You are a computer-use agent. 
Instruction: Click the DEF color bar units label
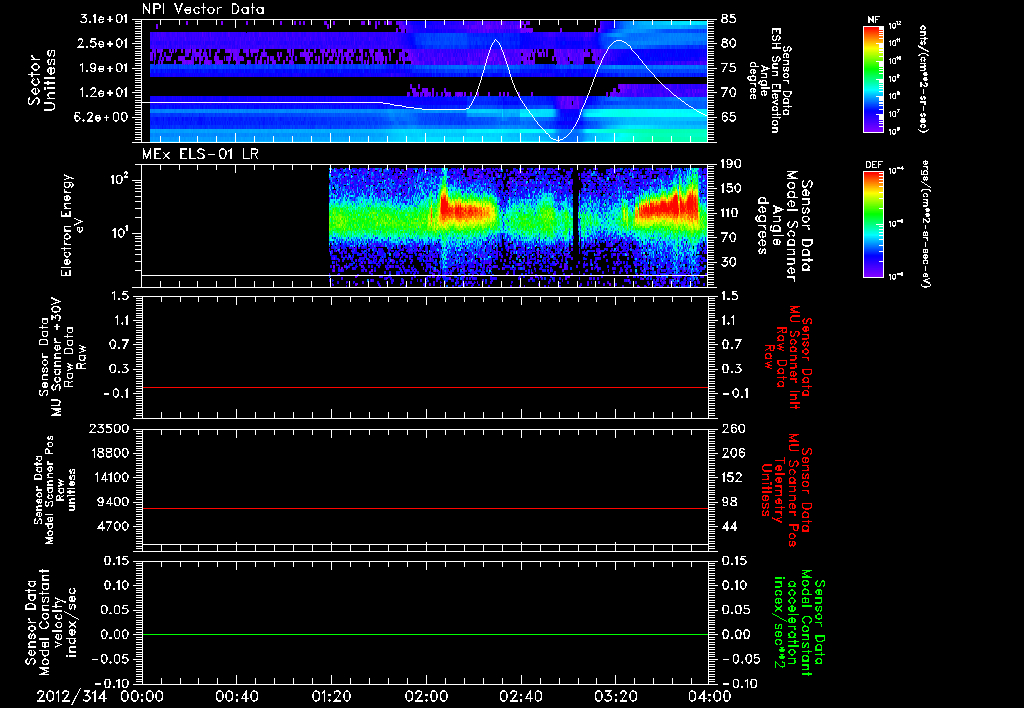coord(925,223)
